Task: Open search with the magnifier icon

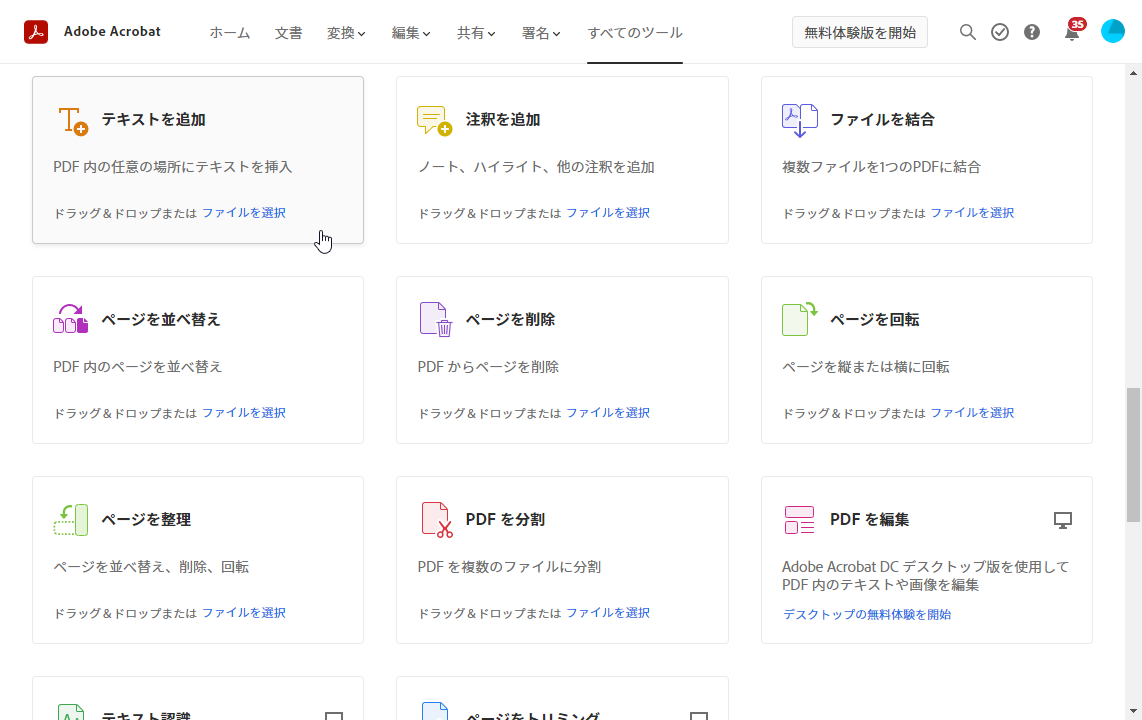Action: (967, 31)
